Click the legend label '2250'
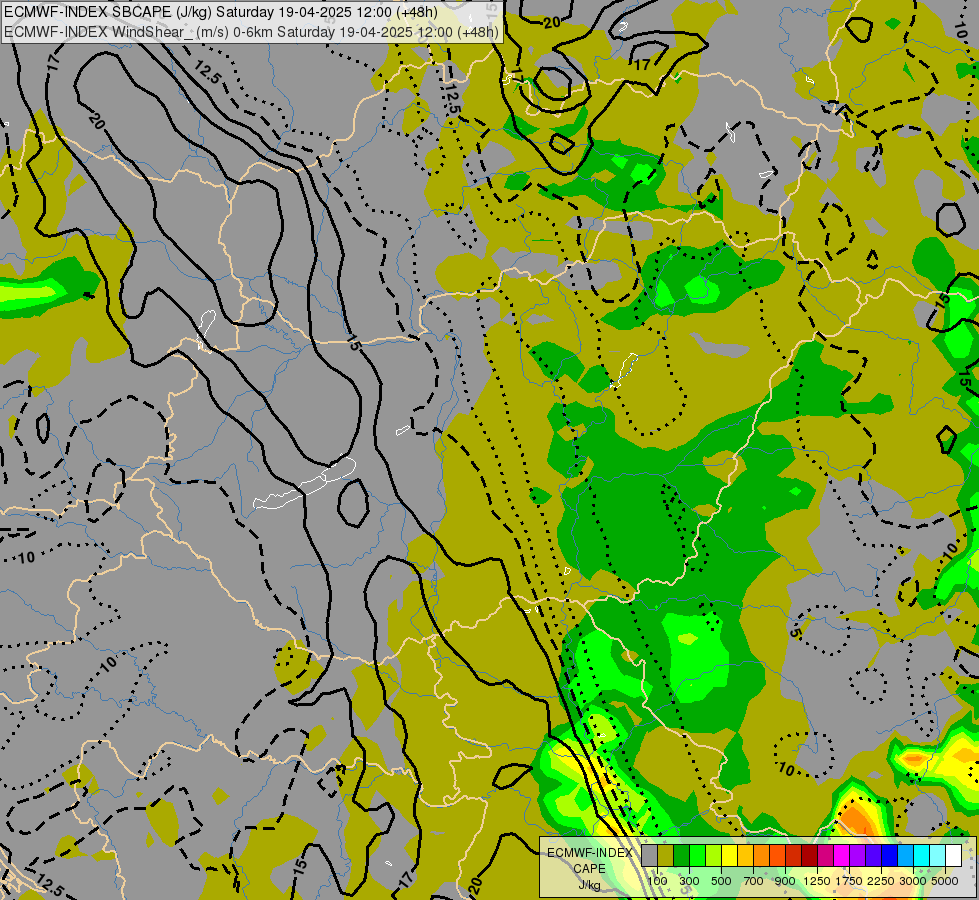 click(880, 881)
